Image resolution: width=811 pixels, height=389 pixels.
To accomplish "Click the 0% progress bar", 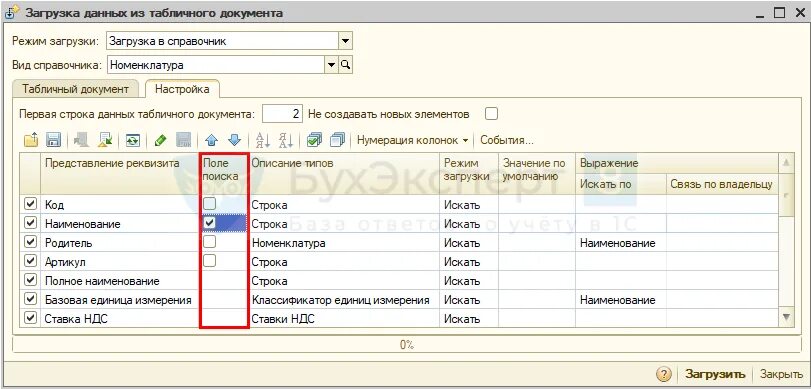I will pos(406,345).
